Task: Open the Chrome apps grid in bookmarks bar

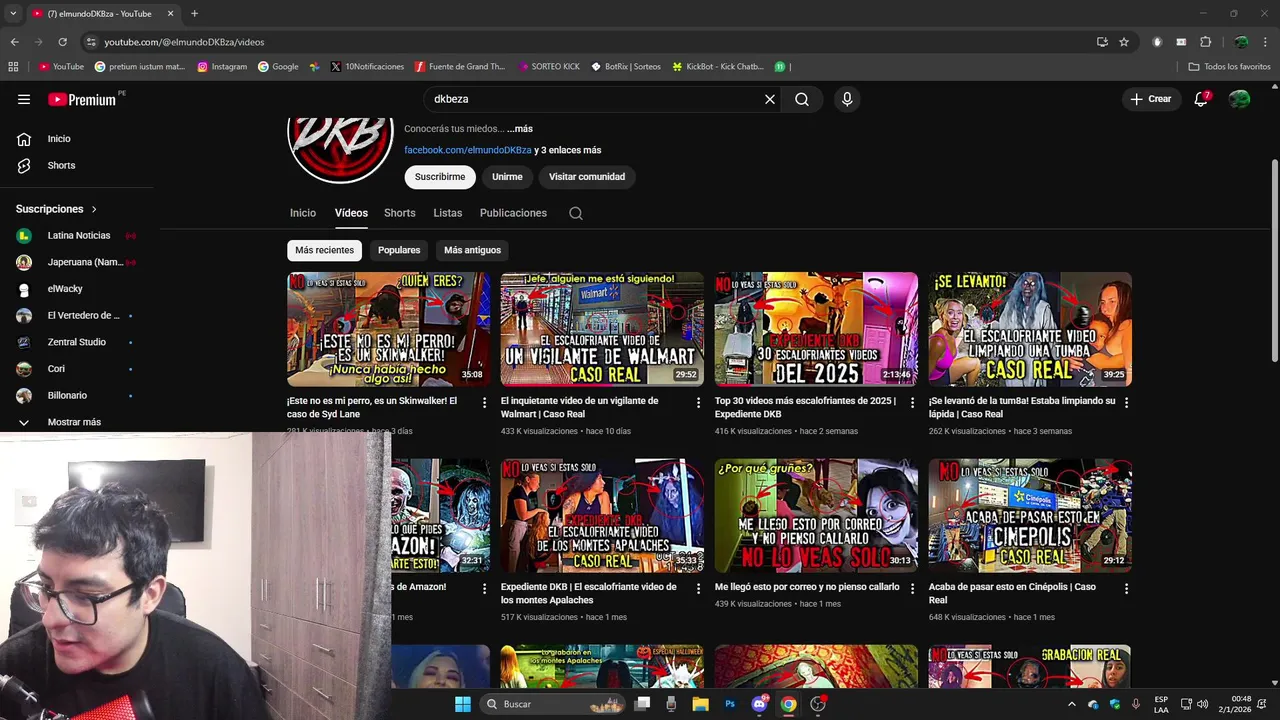Action: 13,67
